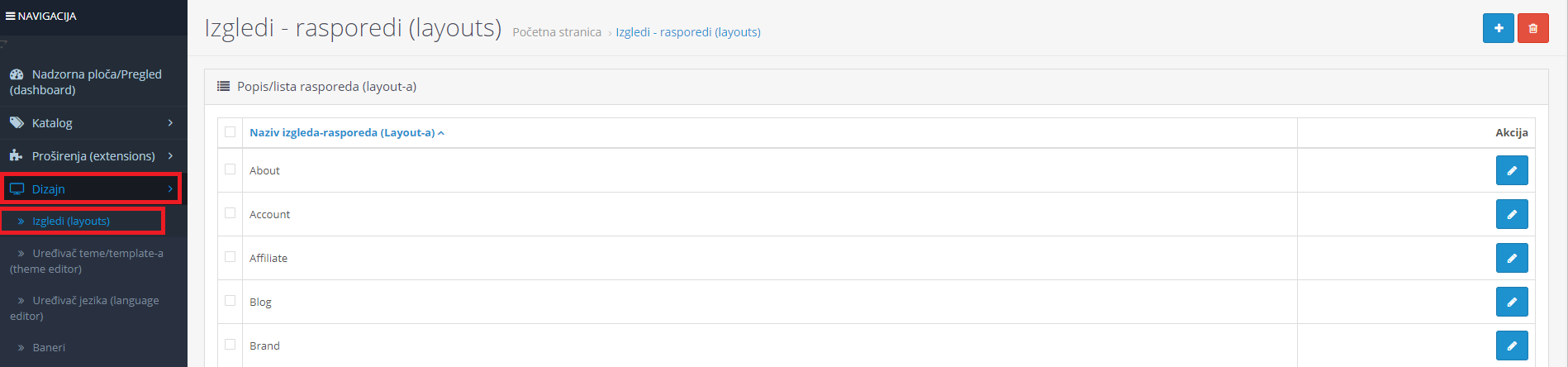Screen dimensions: 1568x367
Task: Go to Početna stranica breadcrumb
Action: [x=557, y=32]
